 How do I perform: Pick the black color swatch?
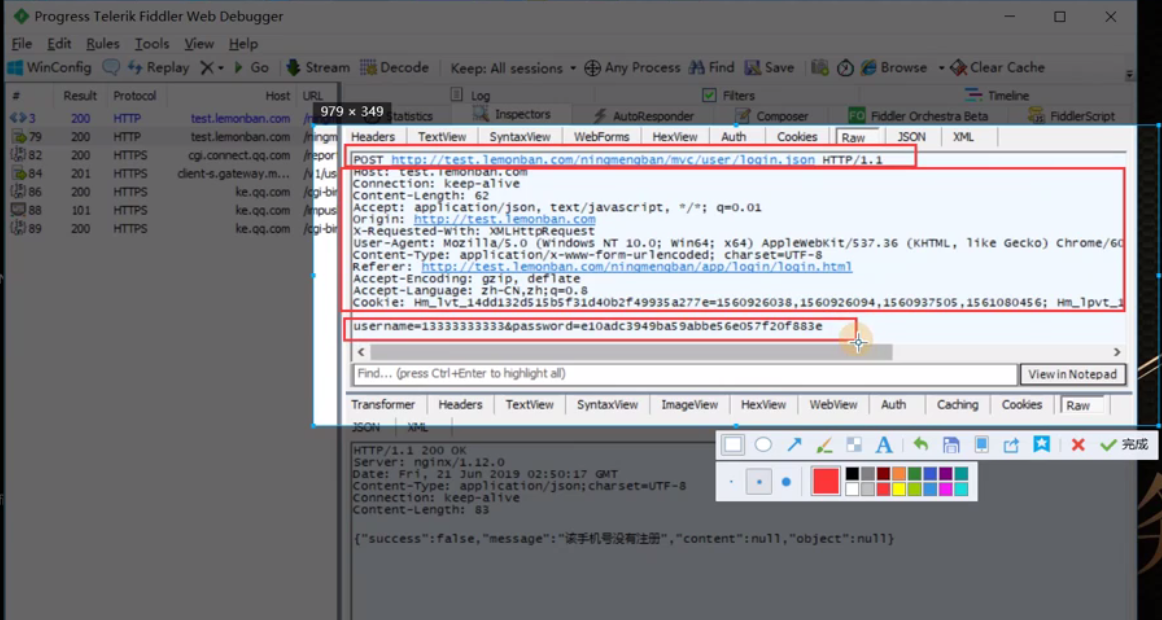(x=852, y=473)
